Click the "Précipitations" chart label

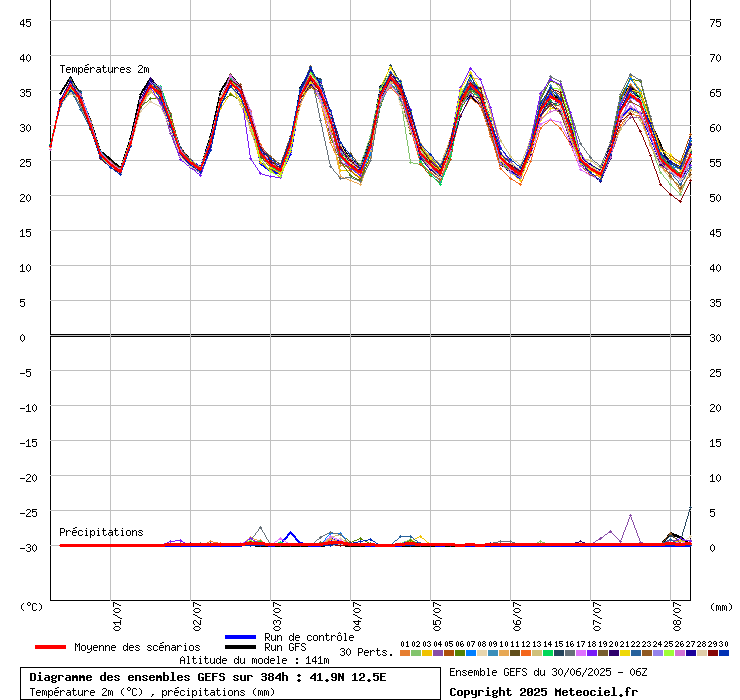(101, 532)
